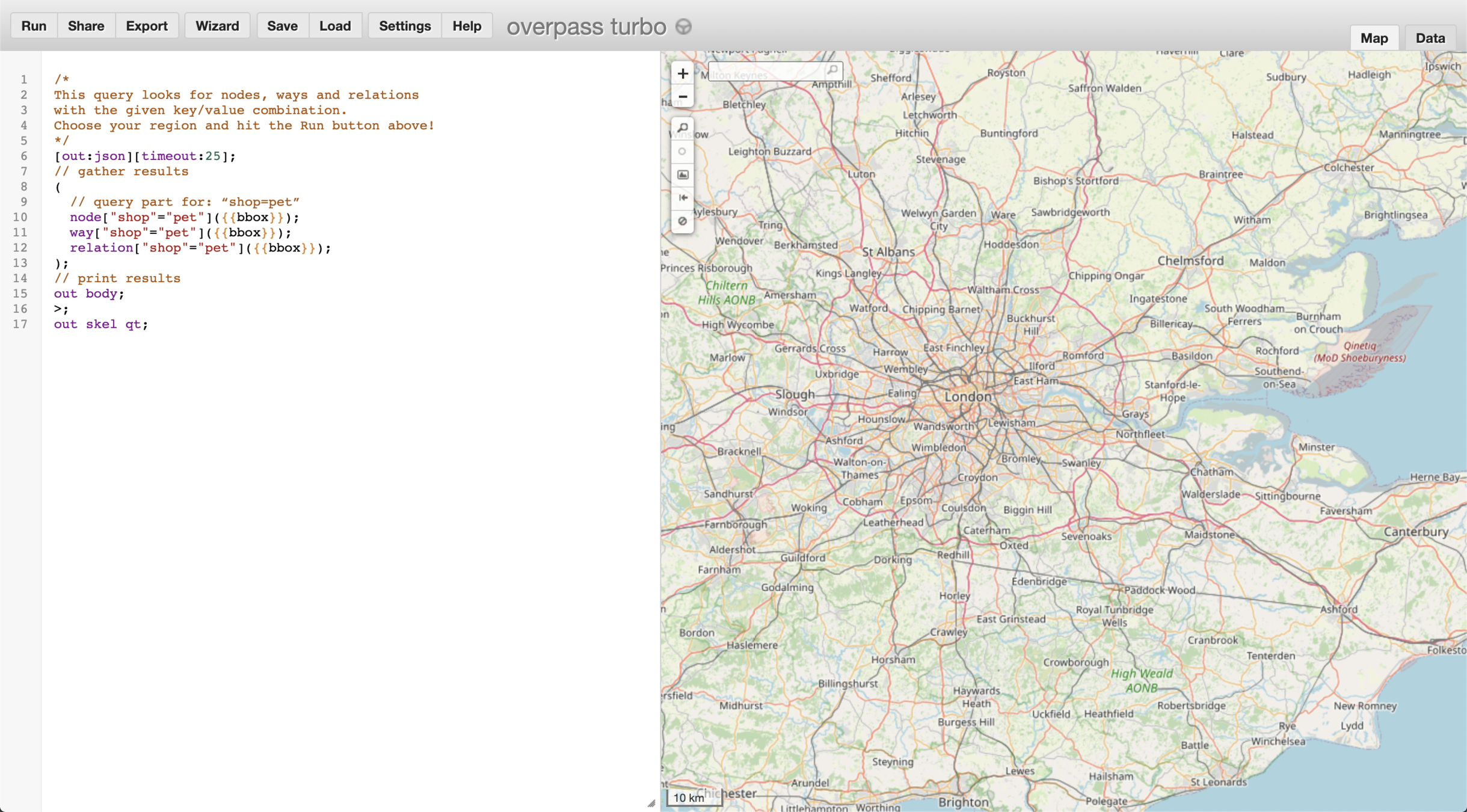Open the Settings dialog
Screen dimensions: 1467x812
405,26
